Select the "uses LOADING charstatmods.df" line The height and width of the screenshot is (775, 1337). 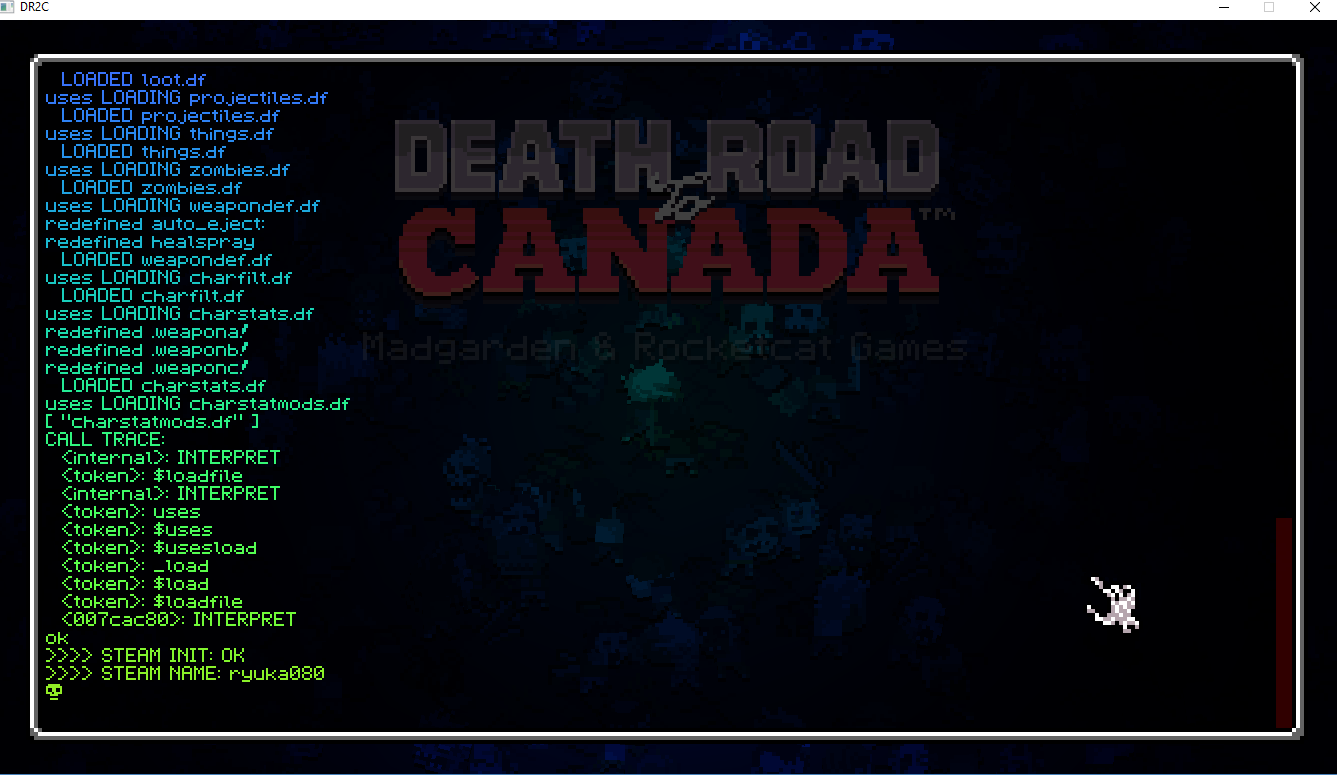click(x=197, y=404)
